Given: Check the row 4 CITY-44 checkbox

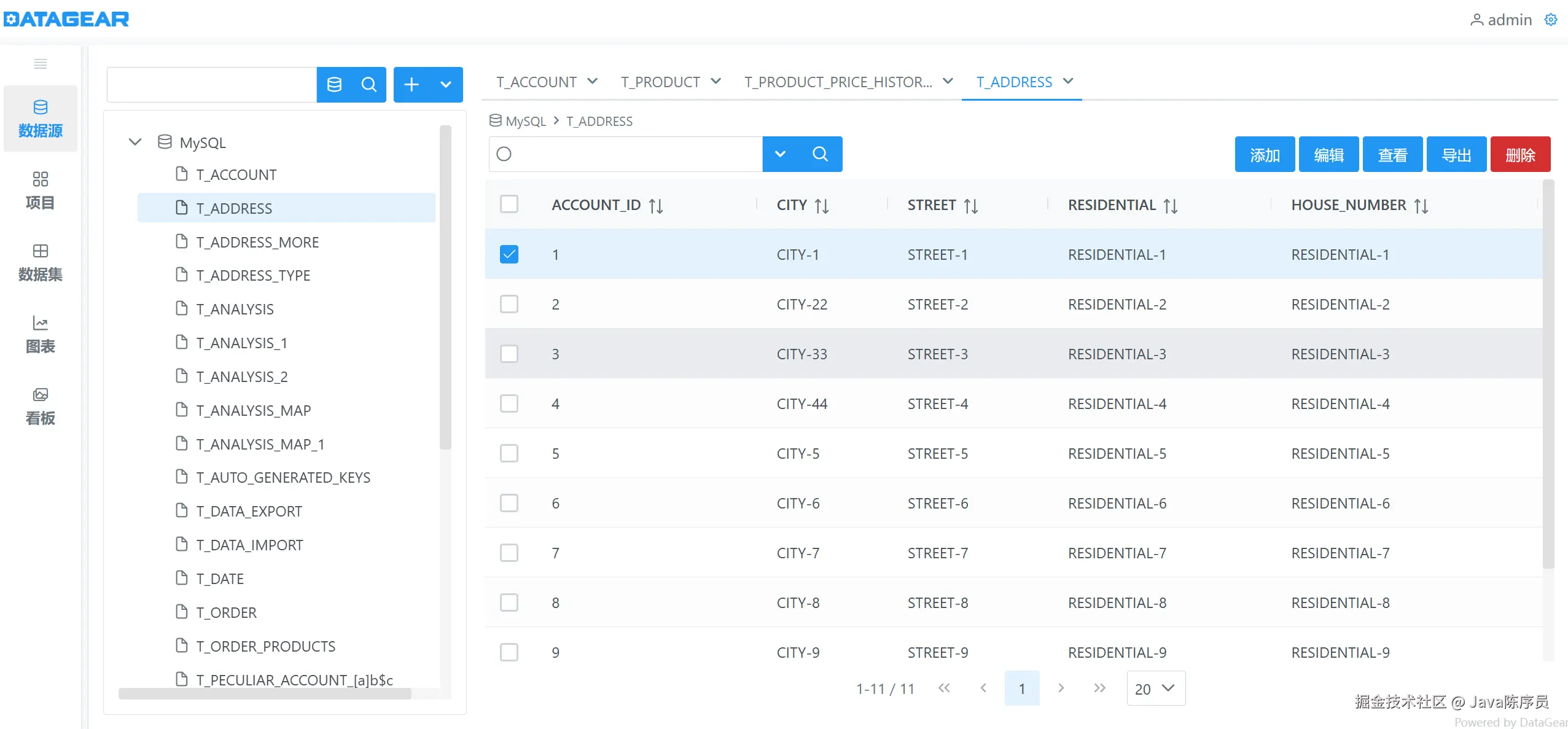Looking at the screenshot, I should [509, 403].
